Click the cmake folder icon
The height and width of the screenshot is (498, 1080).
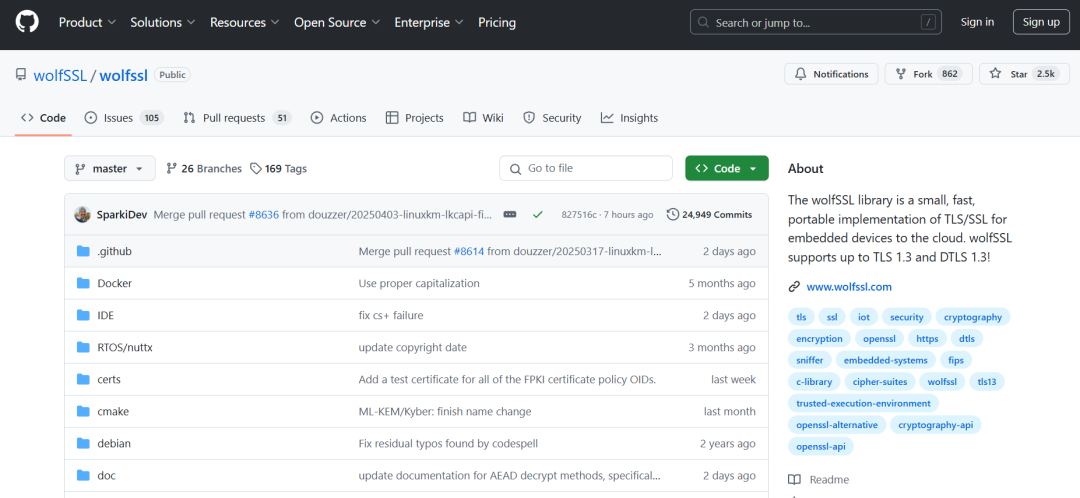[x=83, y=411]
